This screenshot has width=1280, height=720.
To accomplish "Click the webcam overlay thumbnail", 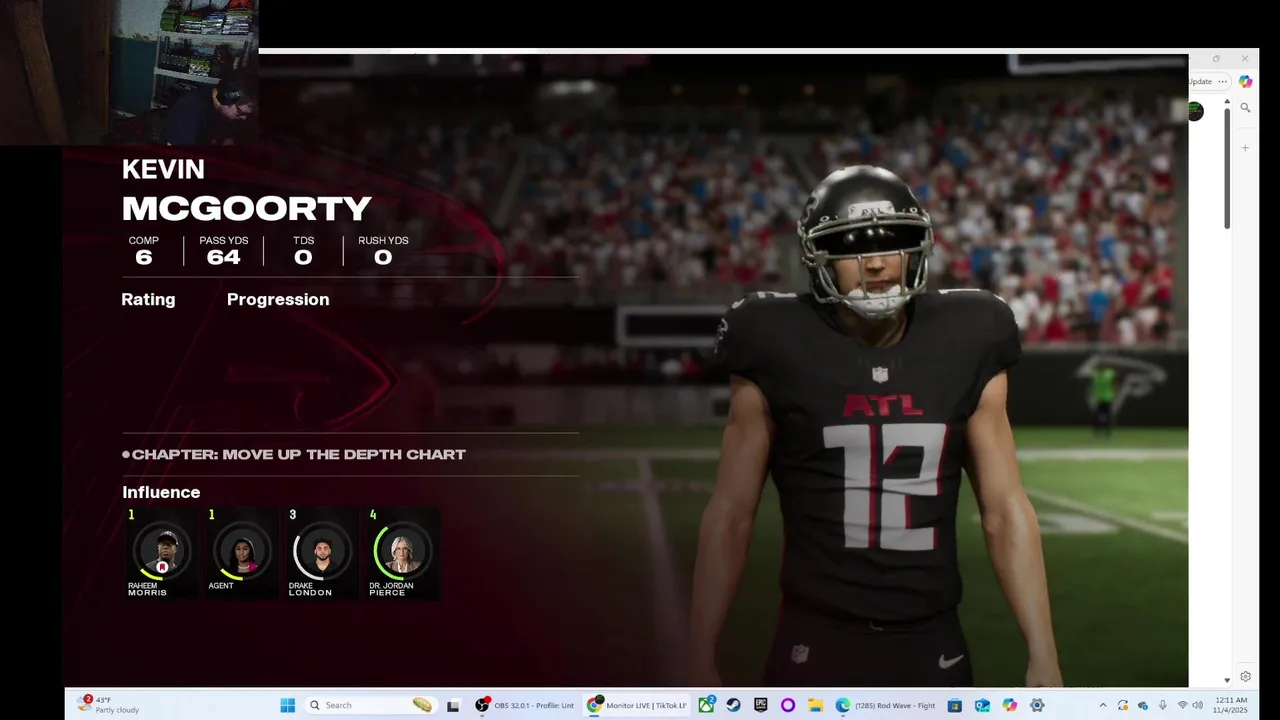I will 129,72.
